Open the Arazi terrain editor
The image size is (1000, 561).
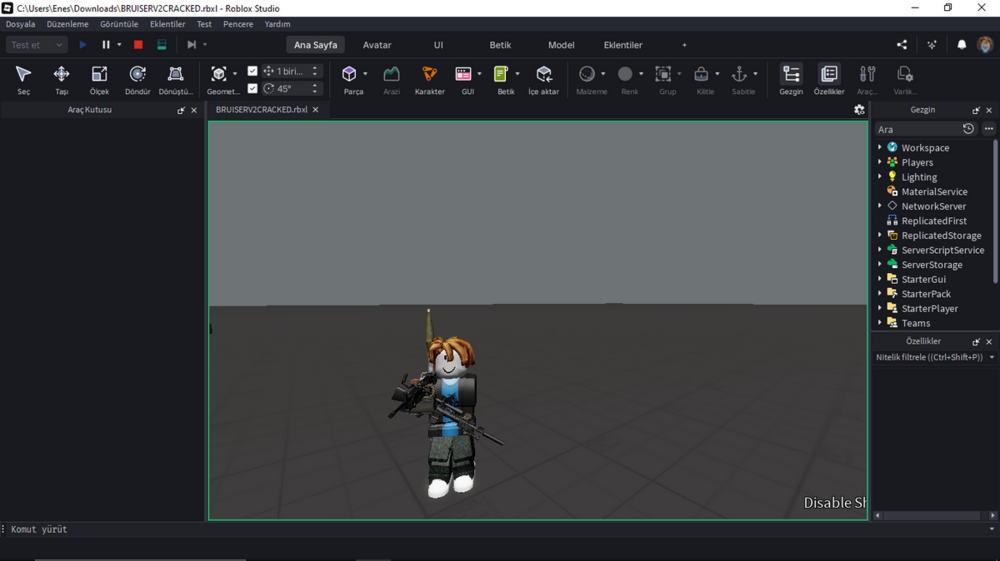[x=392, y=80]
